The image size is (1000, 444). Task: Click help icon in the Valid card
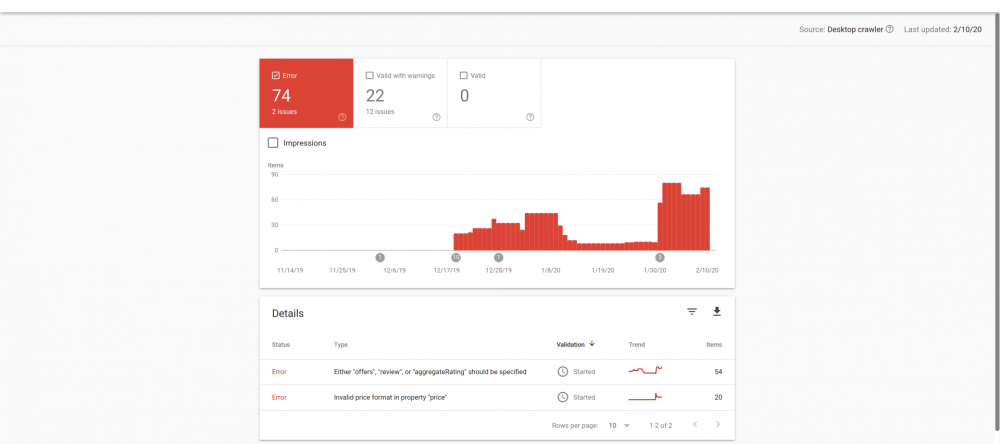coord(530,117)
